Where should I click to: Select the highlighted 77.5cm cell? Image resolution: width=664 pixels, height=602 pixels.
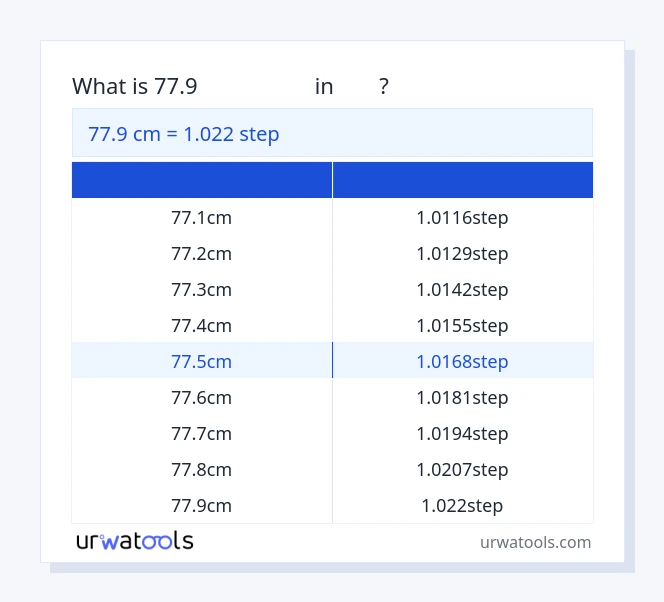202,361
